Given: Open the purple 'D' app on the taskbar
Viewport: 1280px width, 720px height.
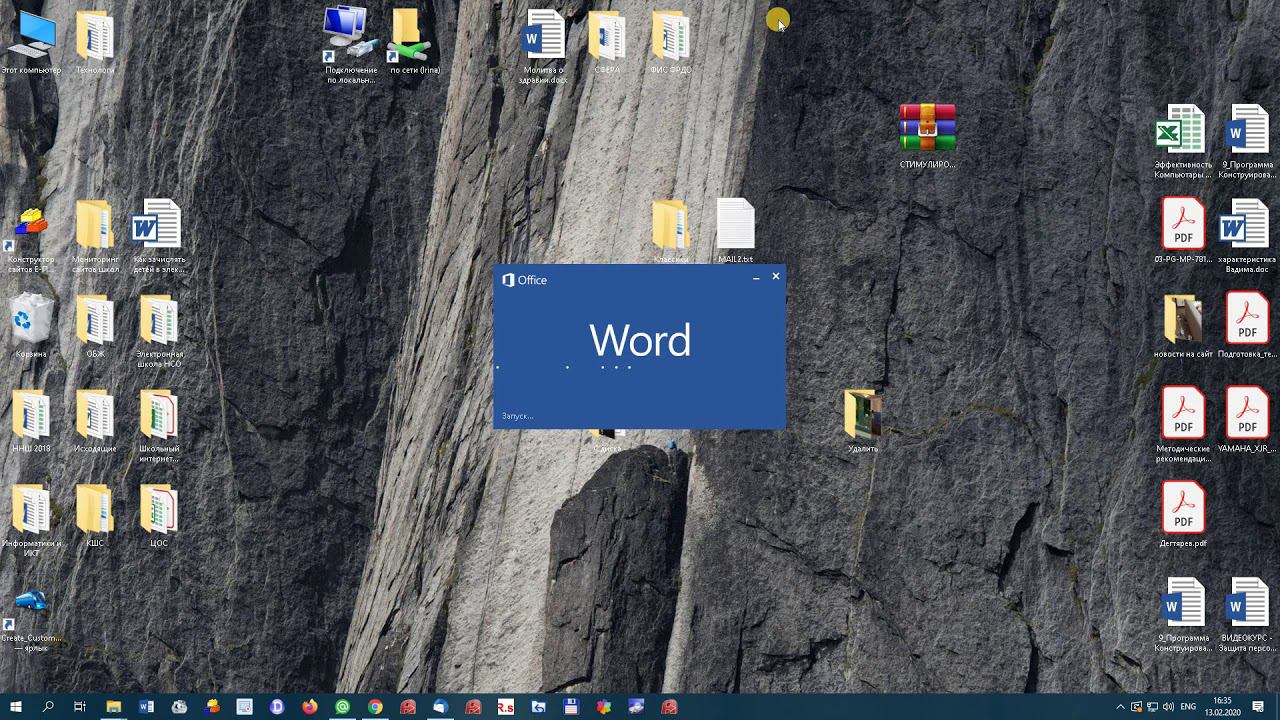Looking at the screenshot, I should click(277, 707).
